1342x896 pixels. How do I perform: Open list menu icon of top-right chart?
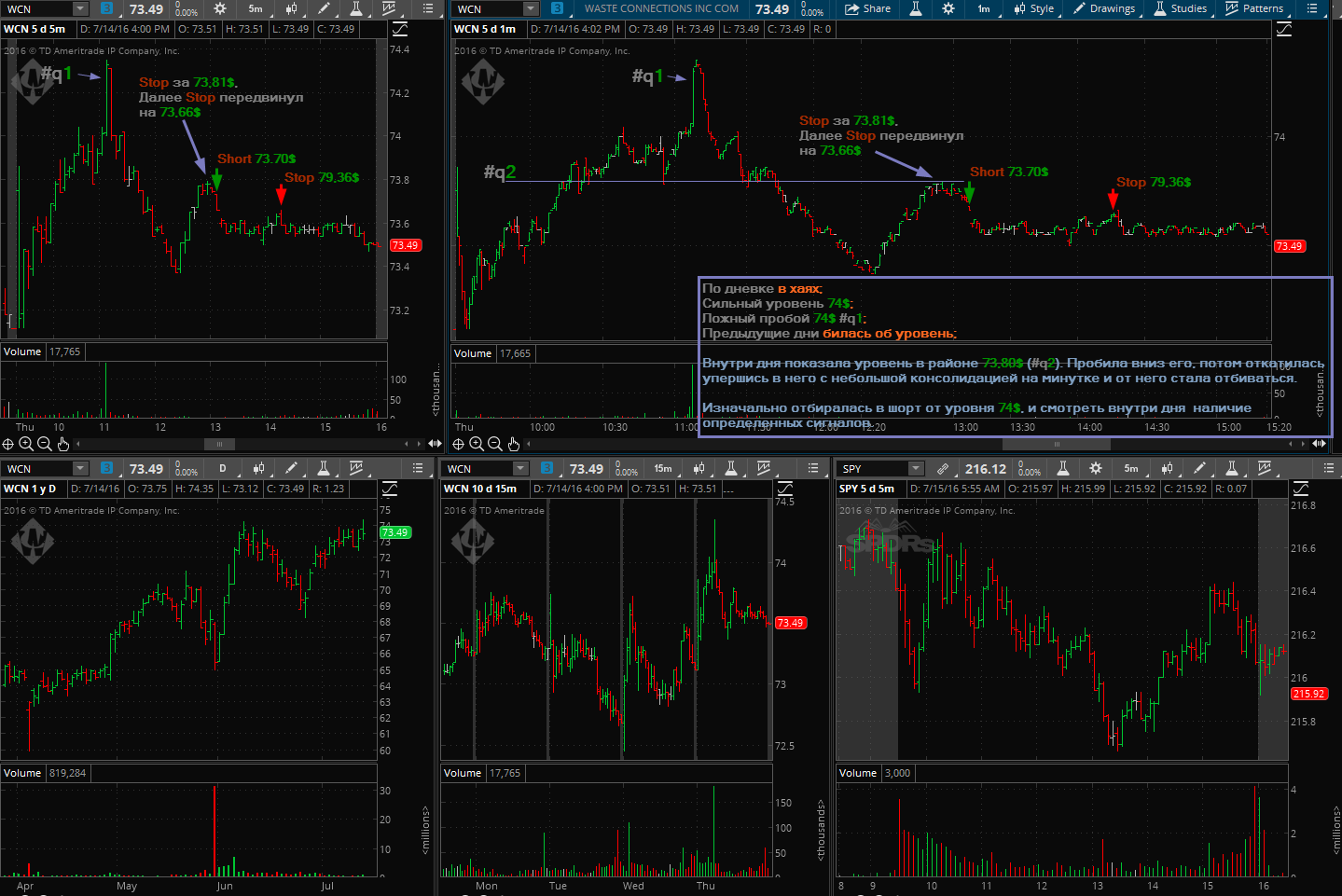[1312, 8]
